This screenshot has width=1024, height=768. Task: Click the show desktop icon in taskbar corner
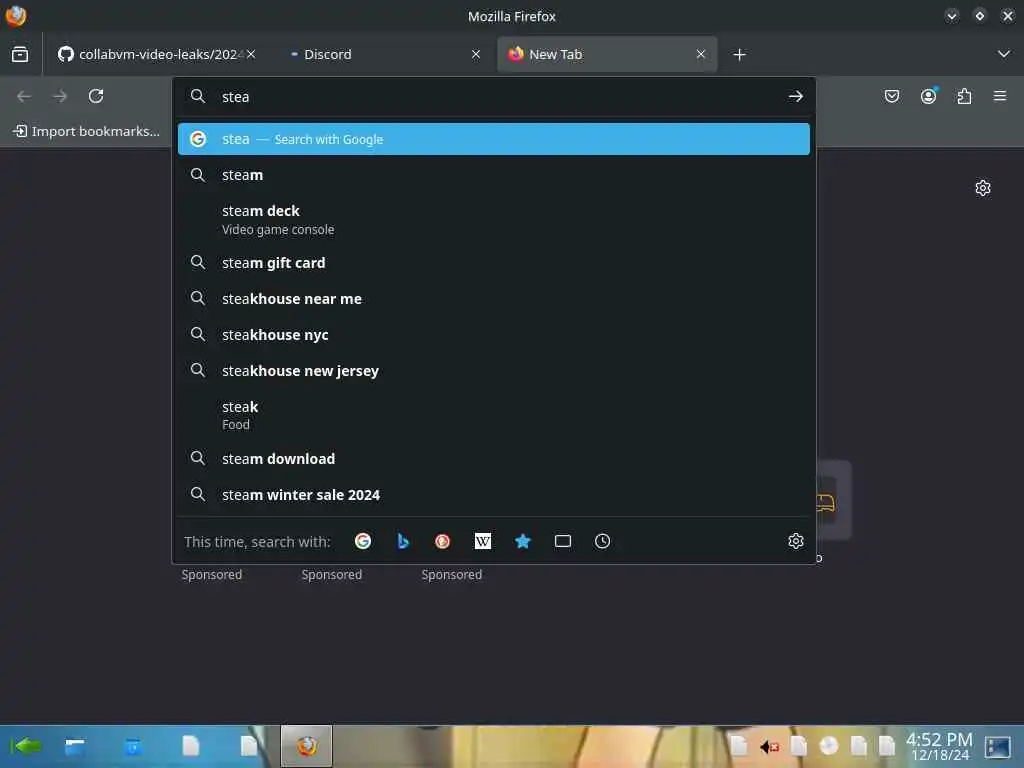click(x=998, y=746)
